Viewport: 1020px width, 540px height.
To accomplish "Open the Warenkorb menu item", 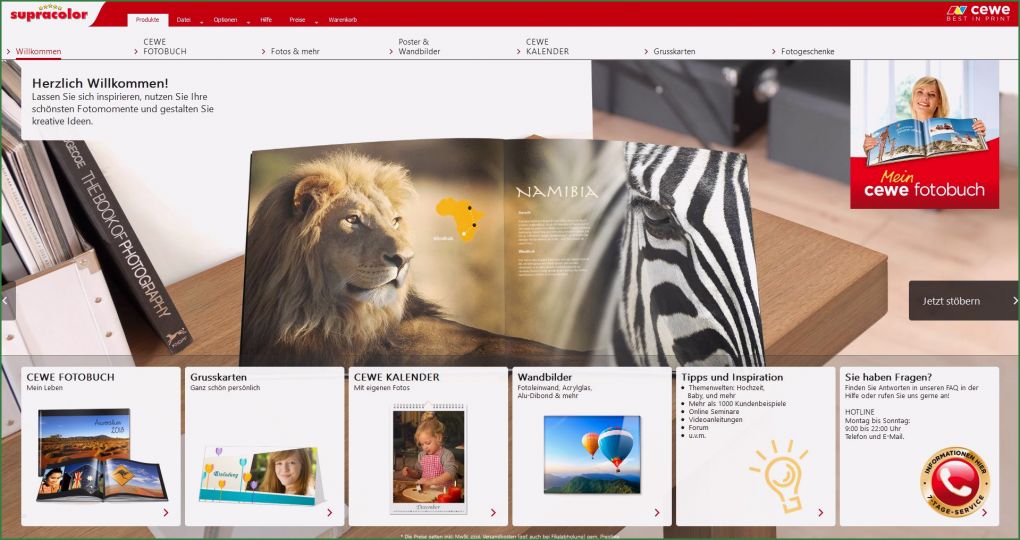I will click(x=342, y=20).
